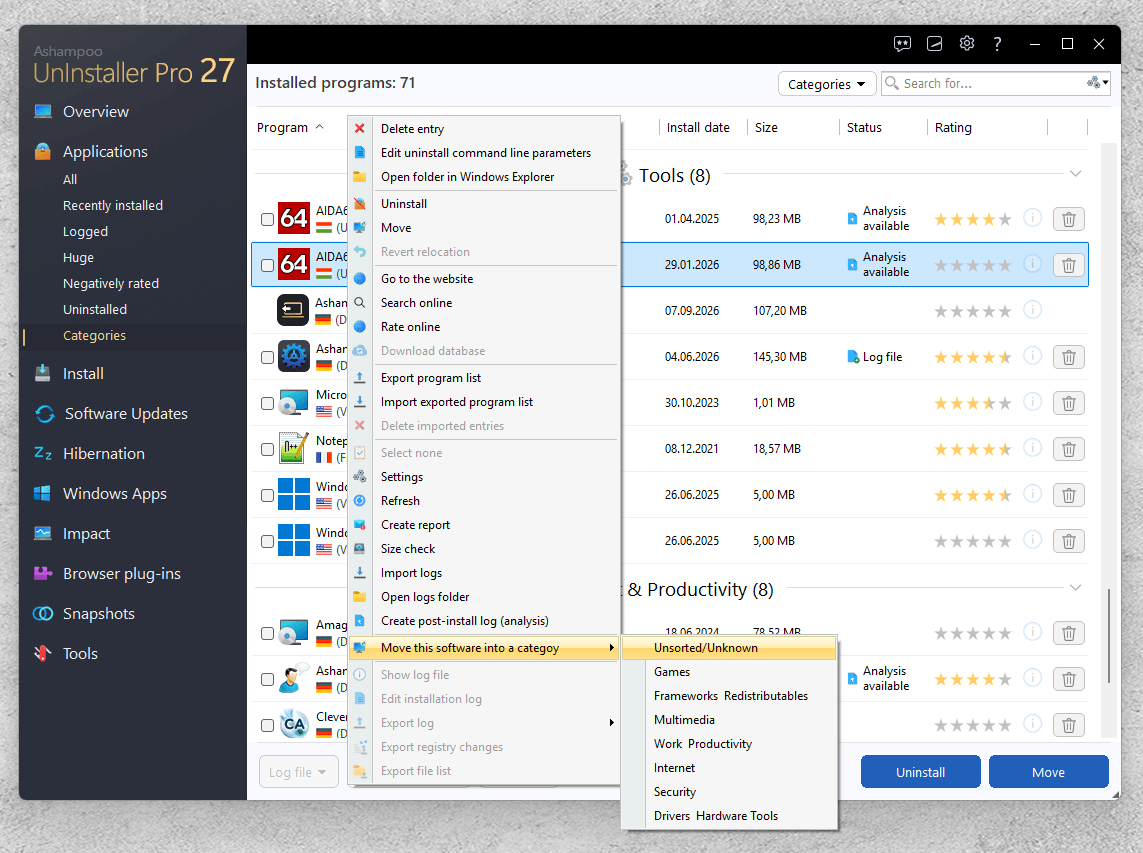Click the Size column header
The height and width of the screenshot is (853, 1143).
(x=766, y=128)
